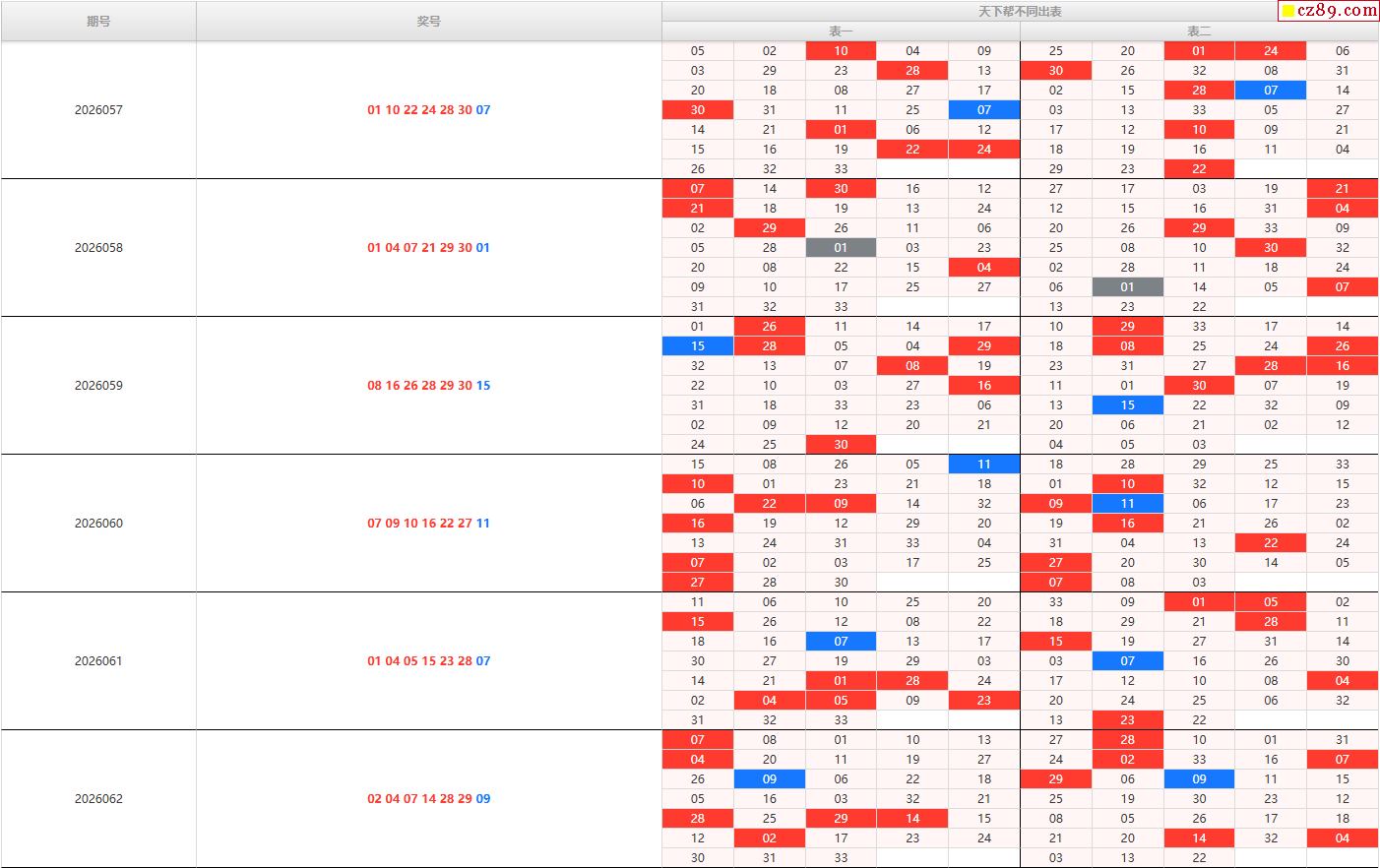Select red 22 cell in 2026057 表一
The height and width of the screenshot is (868, 1380).
coord(912,150)
